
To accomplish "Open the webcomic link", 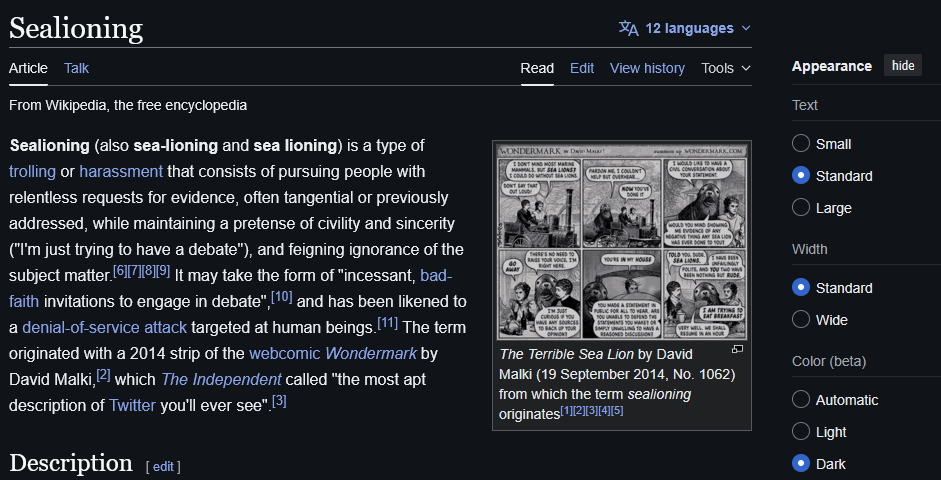I will click(285, 353).
